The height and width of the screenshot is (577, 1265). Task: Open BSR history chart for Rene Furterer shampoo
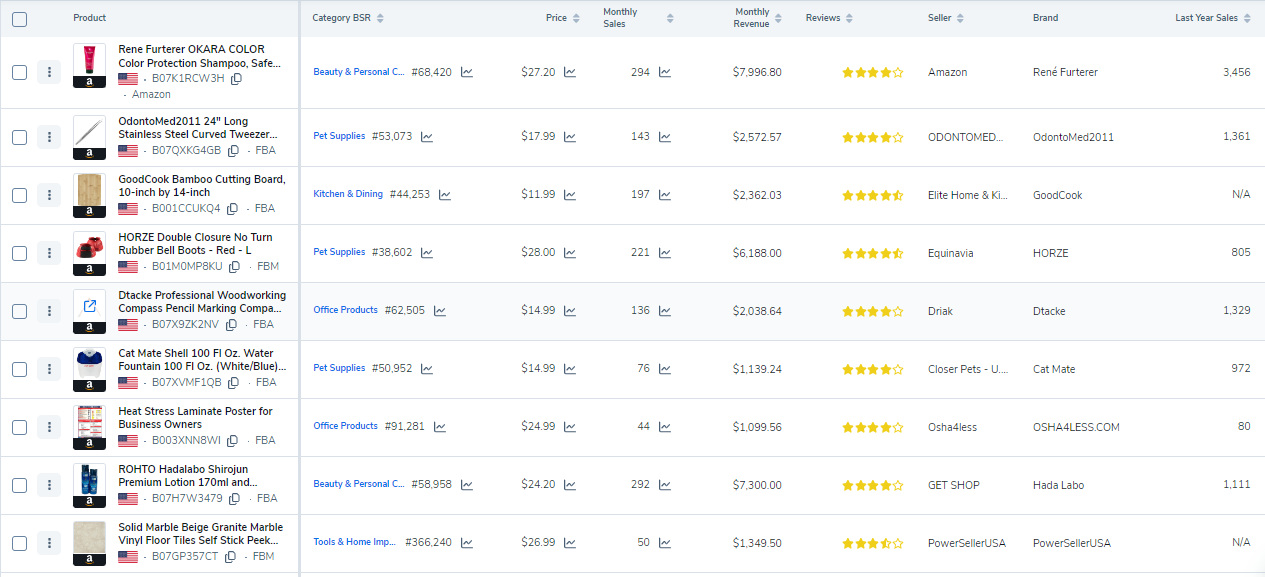[x=467, y=72]
